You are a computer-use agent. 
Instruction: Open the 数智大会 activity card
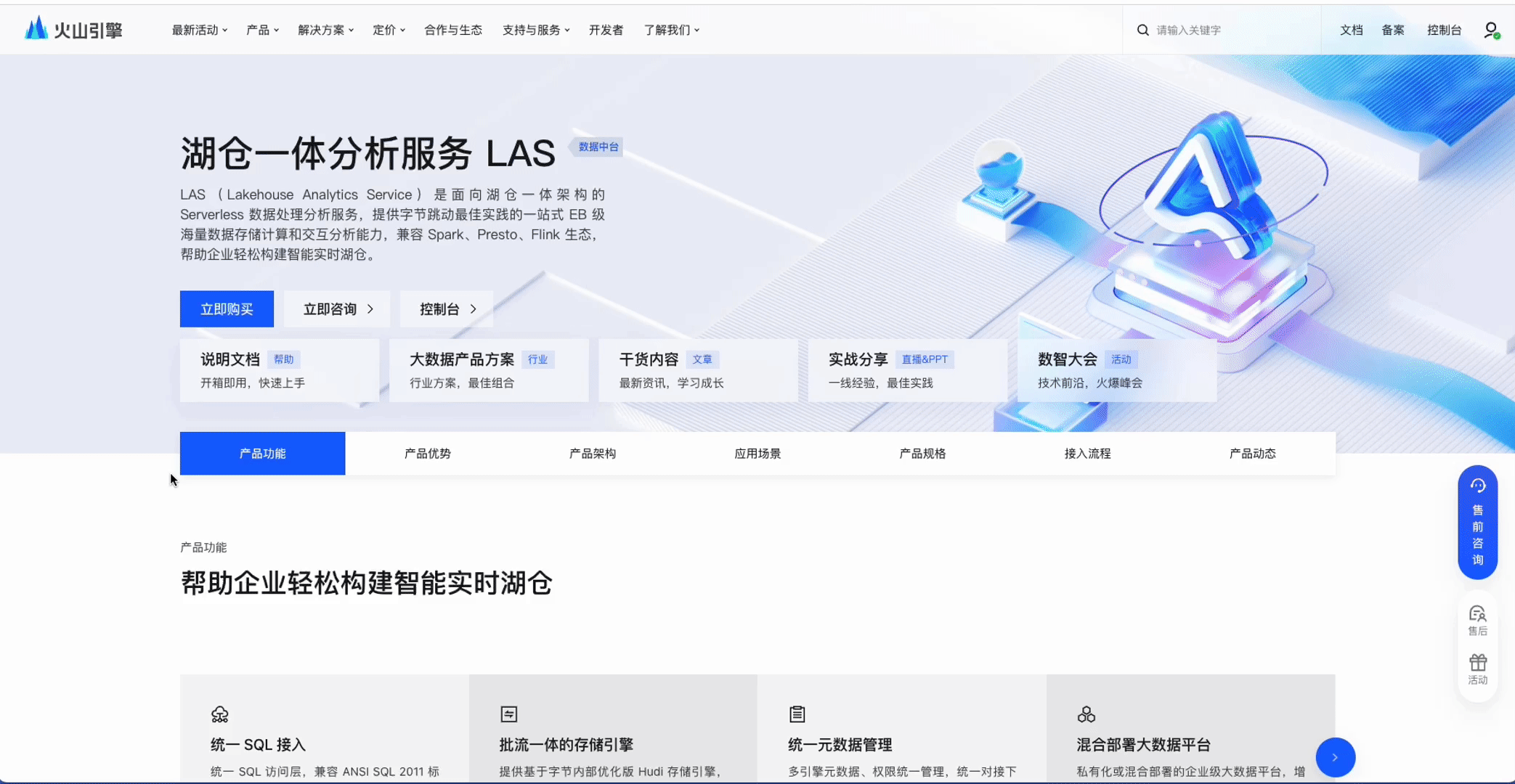tap(1117, 370)
